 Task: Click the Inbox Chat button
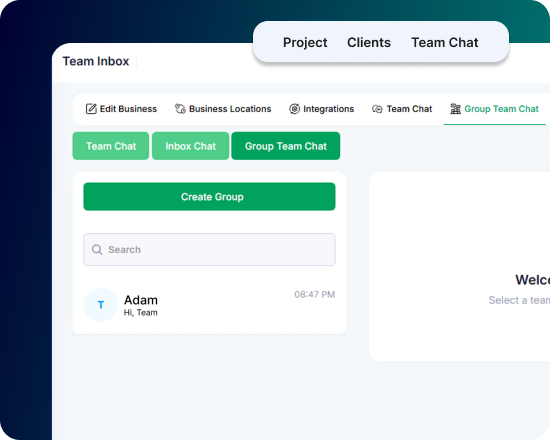[x=190, y=146]
